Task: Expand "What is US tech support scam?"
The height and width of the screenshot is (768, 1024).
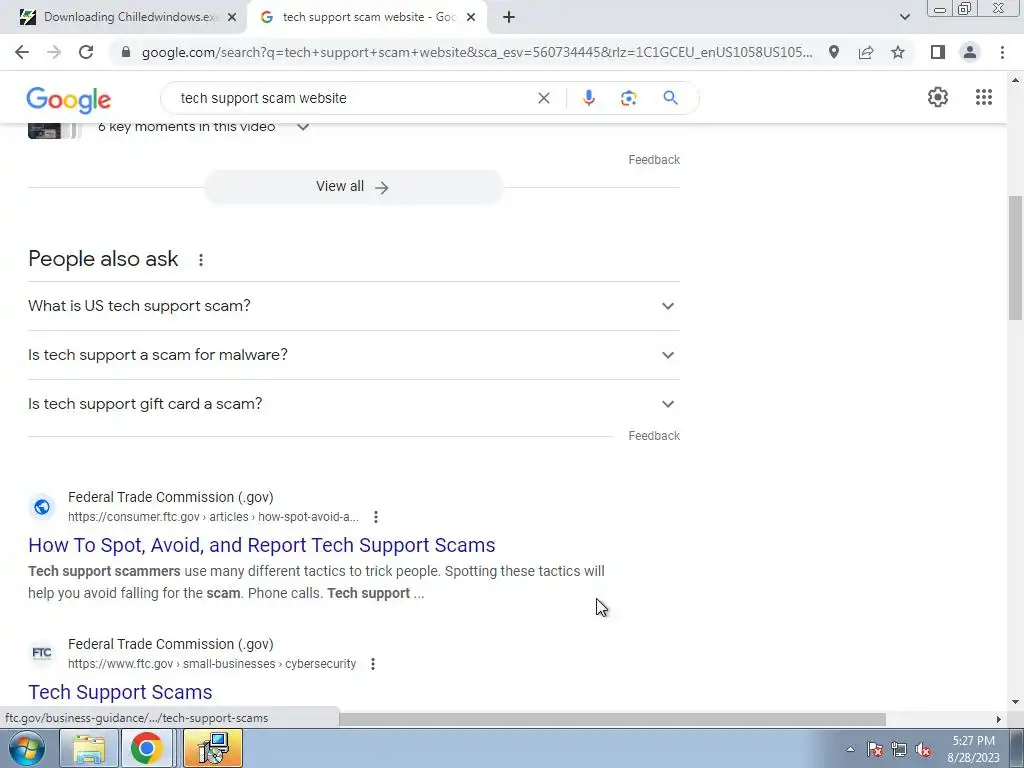Action: point(354,306)
